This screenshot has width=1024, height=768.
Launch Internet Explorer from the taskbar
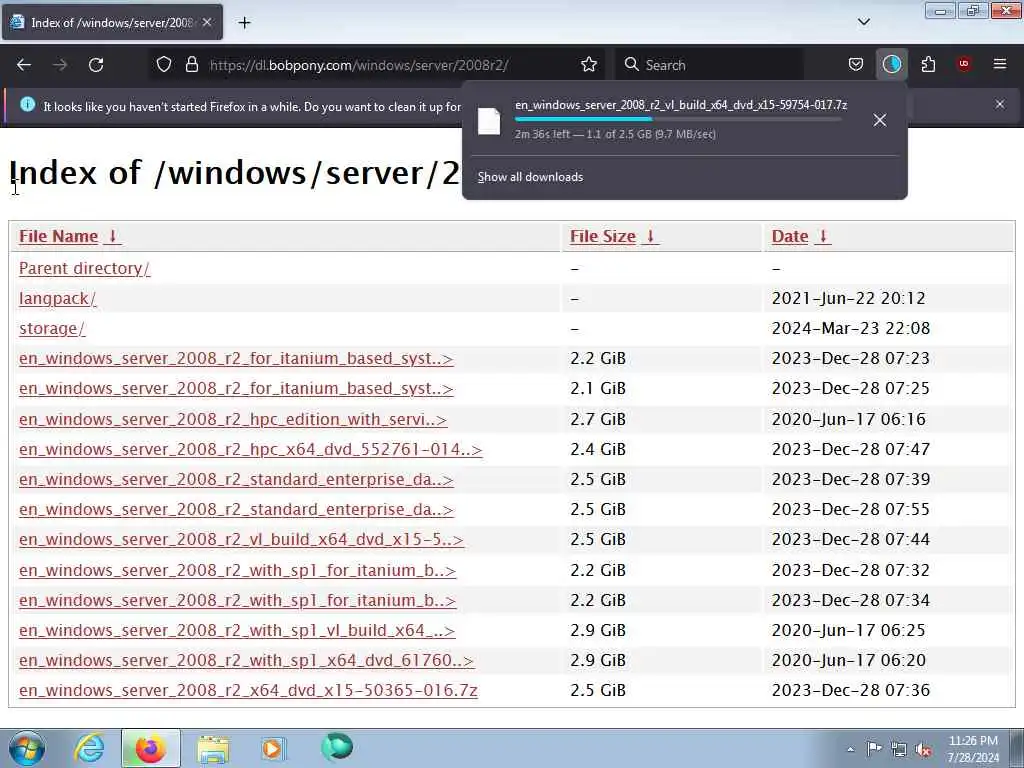[89, 748]
